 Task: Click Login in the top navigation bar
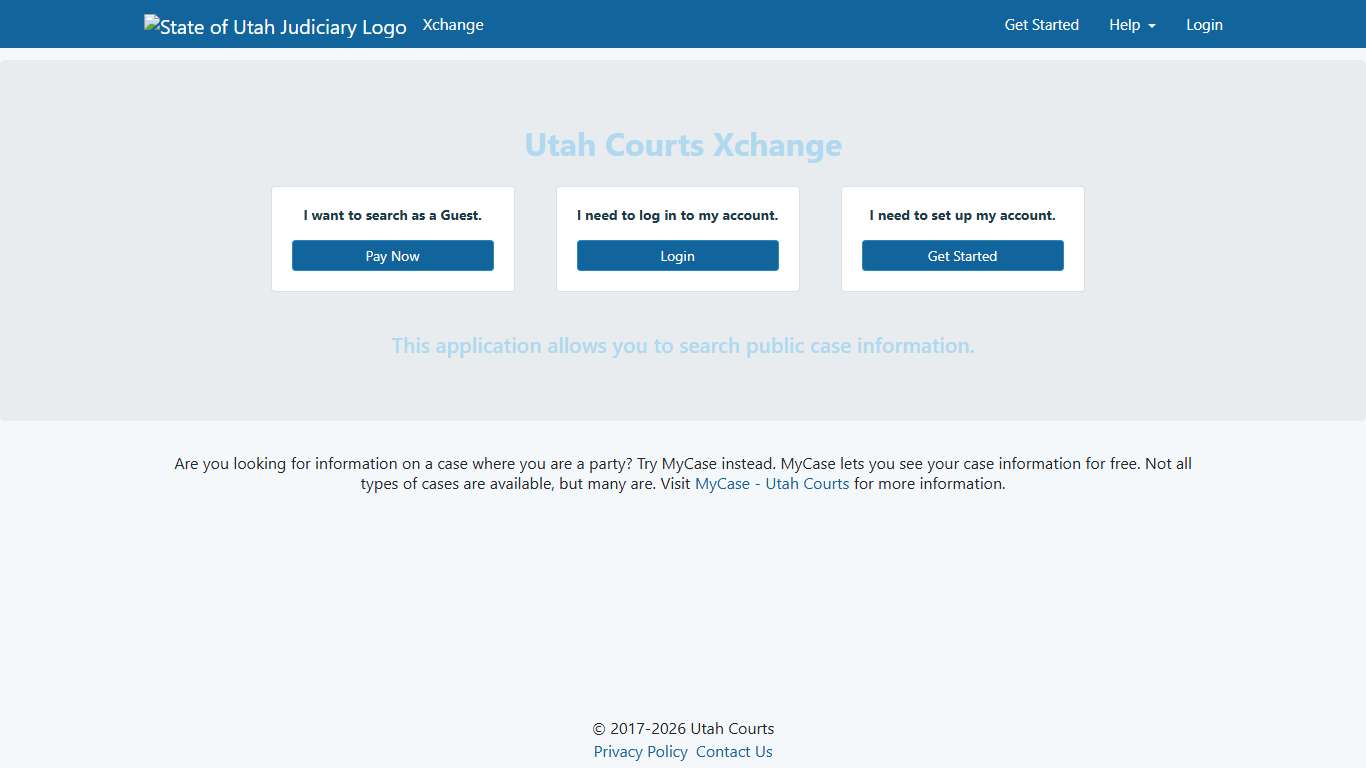point(1204,25)
